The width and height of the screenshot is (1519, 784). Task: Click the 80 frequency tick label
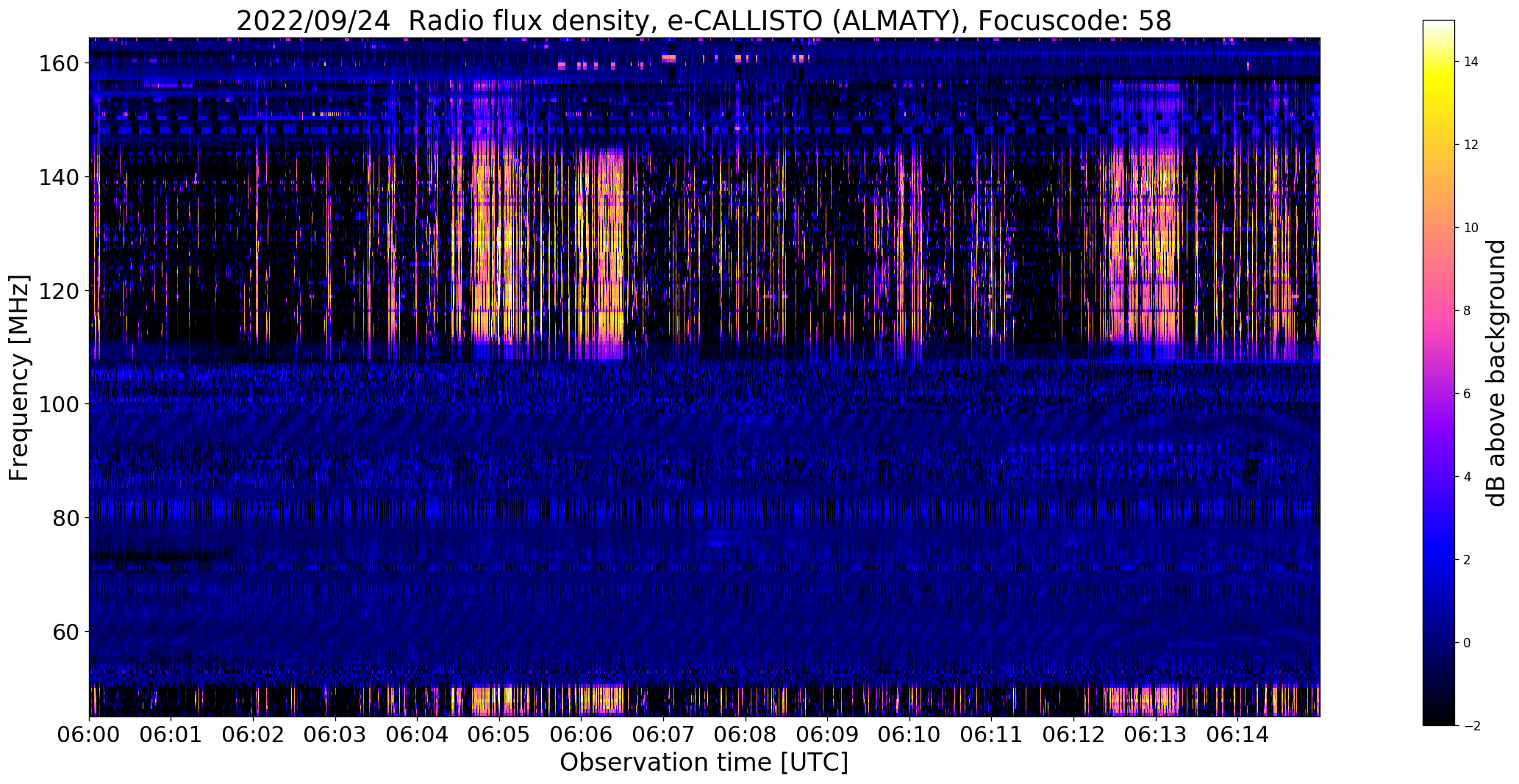pyautogui.click(x=68, y=518)
